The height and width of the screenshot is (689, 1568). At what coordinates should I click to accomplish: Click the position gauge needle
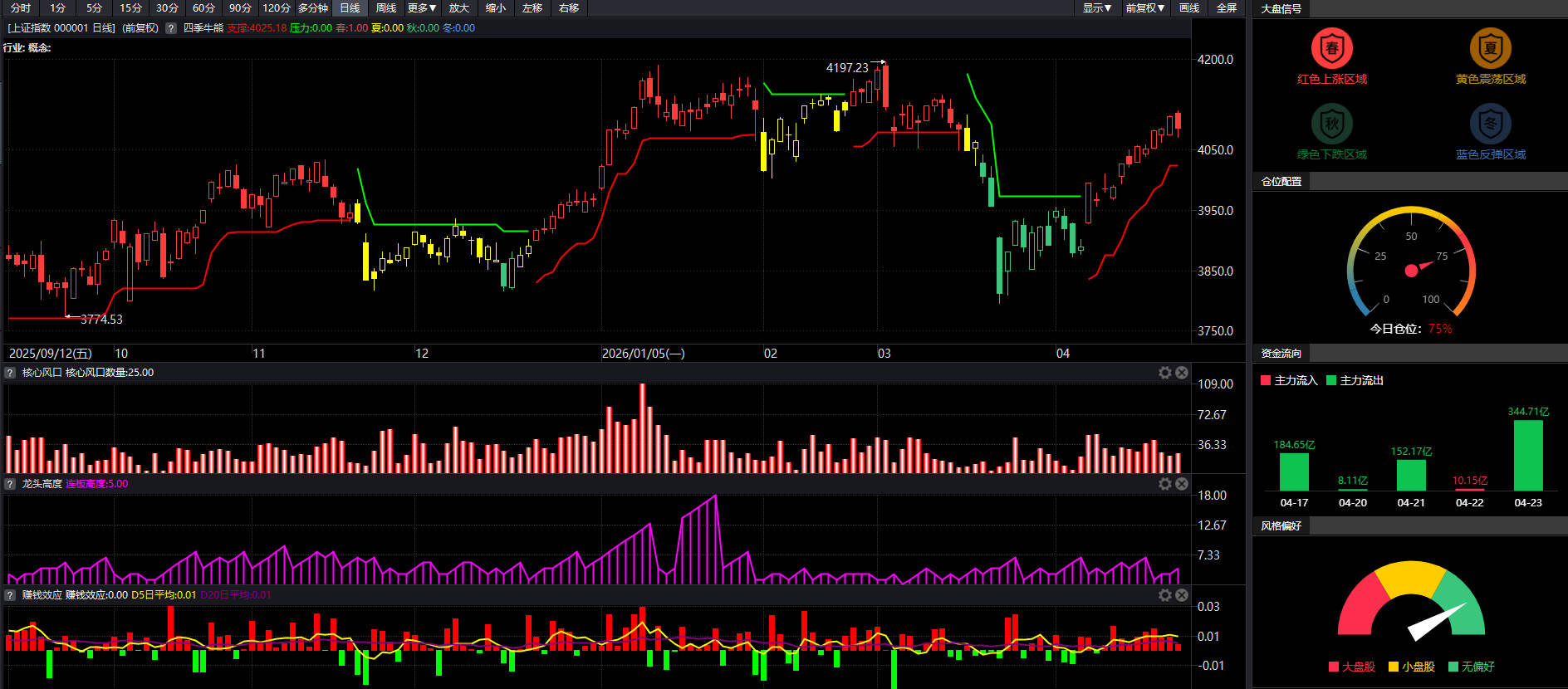click(x=1419, y=268)
